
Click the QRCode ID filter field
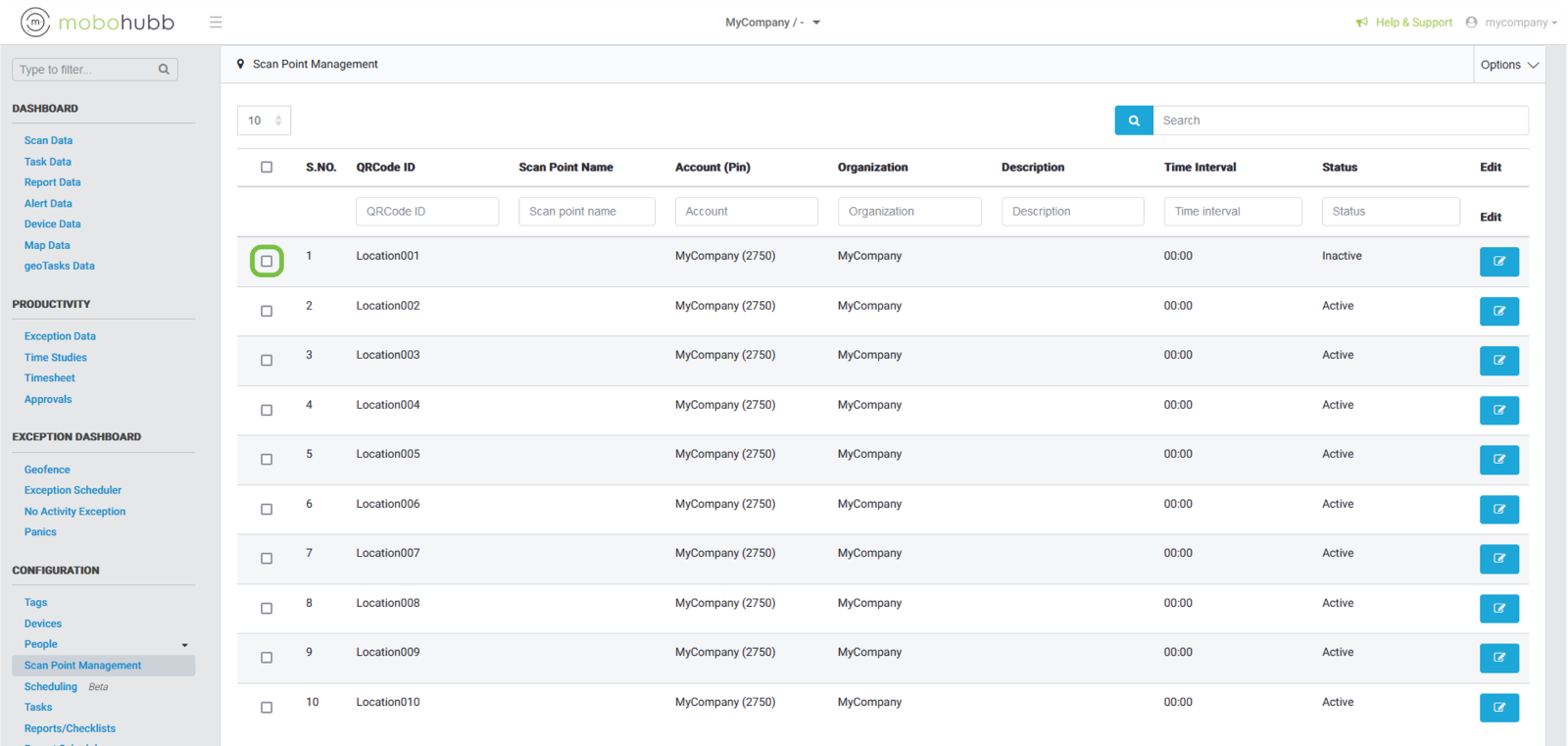point(427,212)
